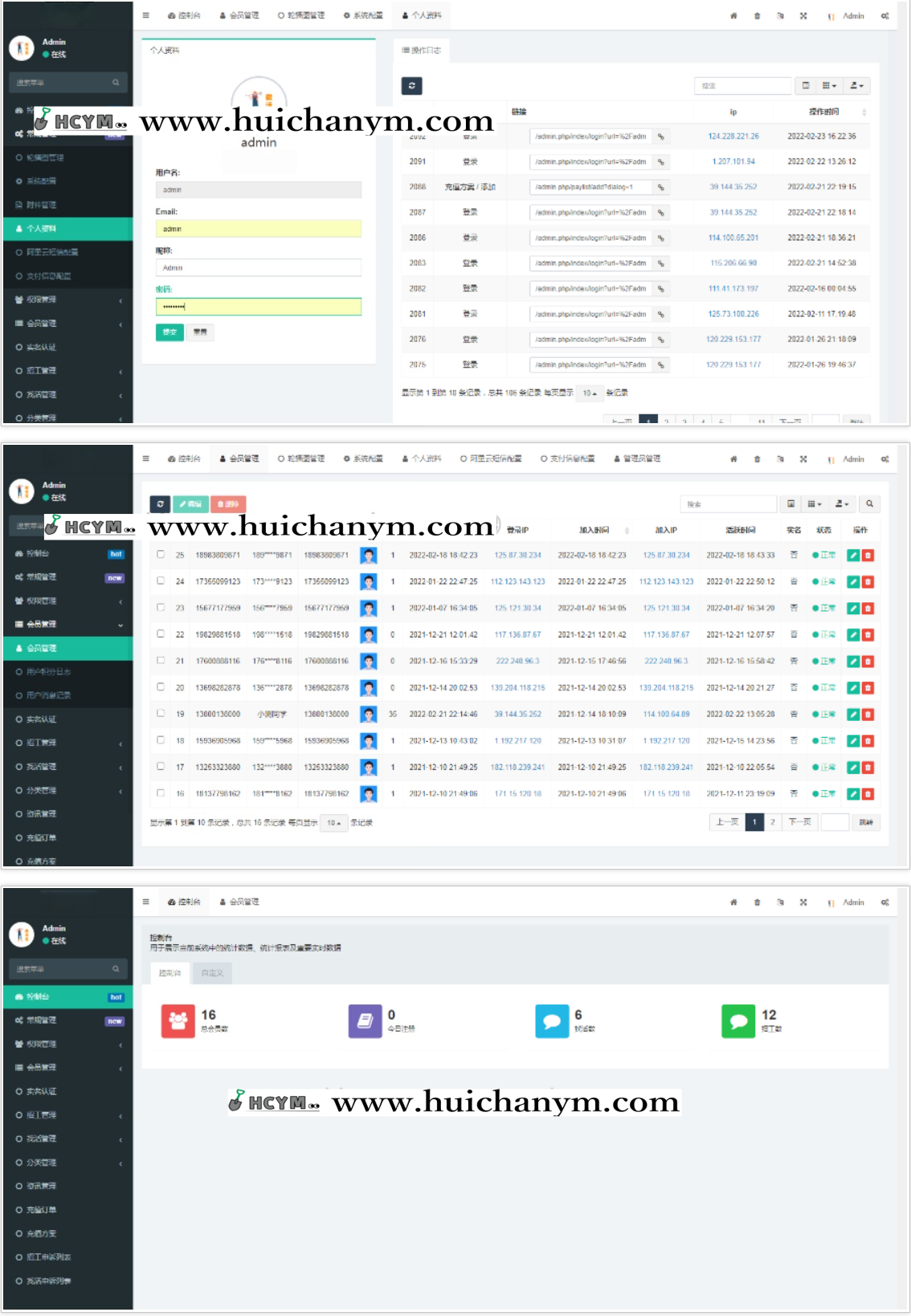This screenshot has height=1316, width=911.
Task: Click green submit button under password field
Action: point(170,332)
